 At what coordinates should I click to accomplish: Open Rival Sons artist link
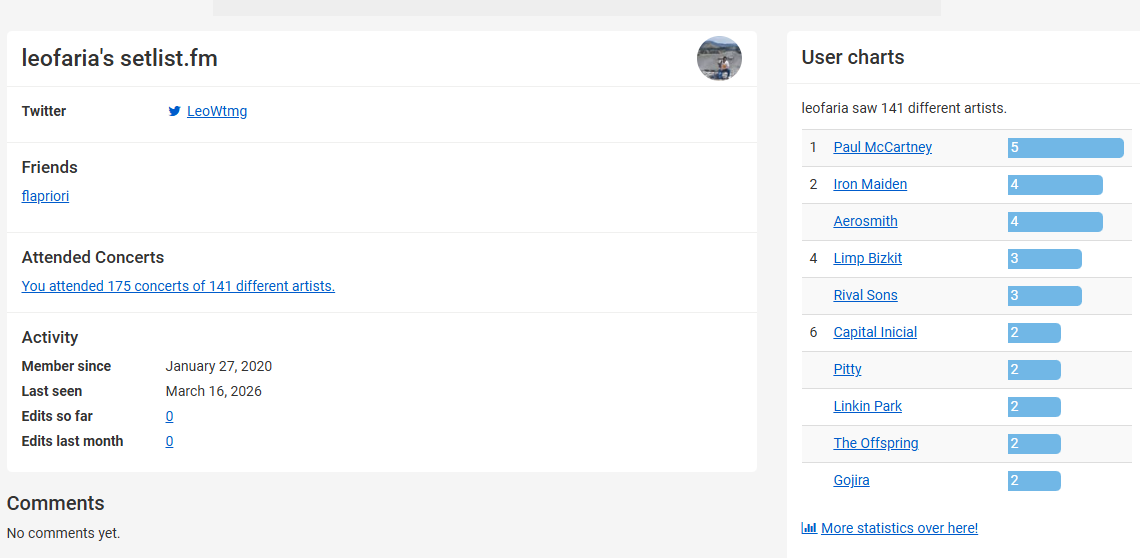865,295
